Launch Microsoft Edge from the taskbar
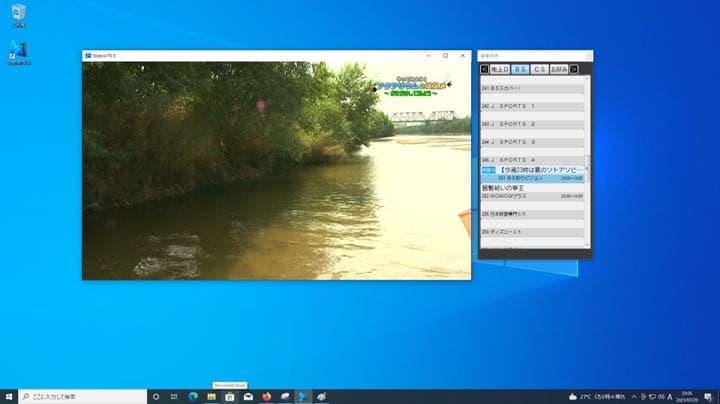 coord(193,397)
